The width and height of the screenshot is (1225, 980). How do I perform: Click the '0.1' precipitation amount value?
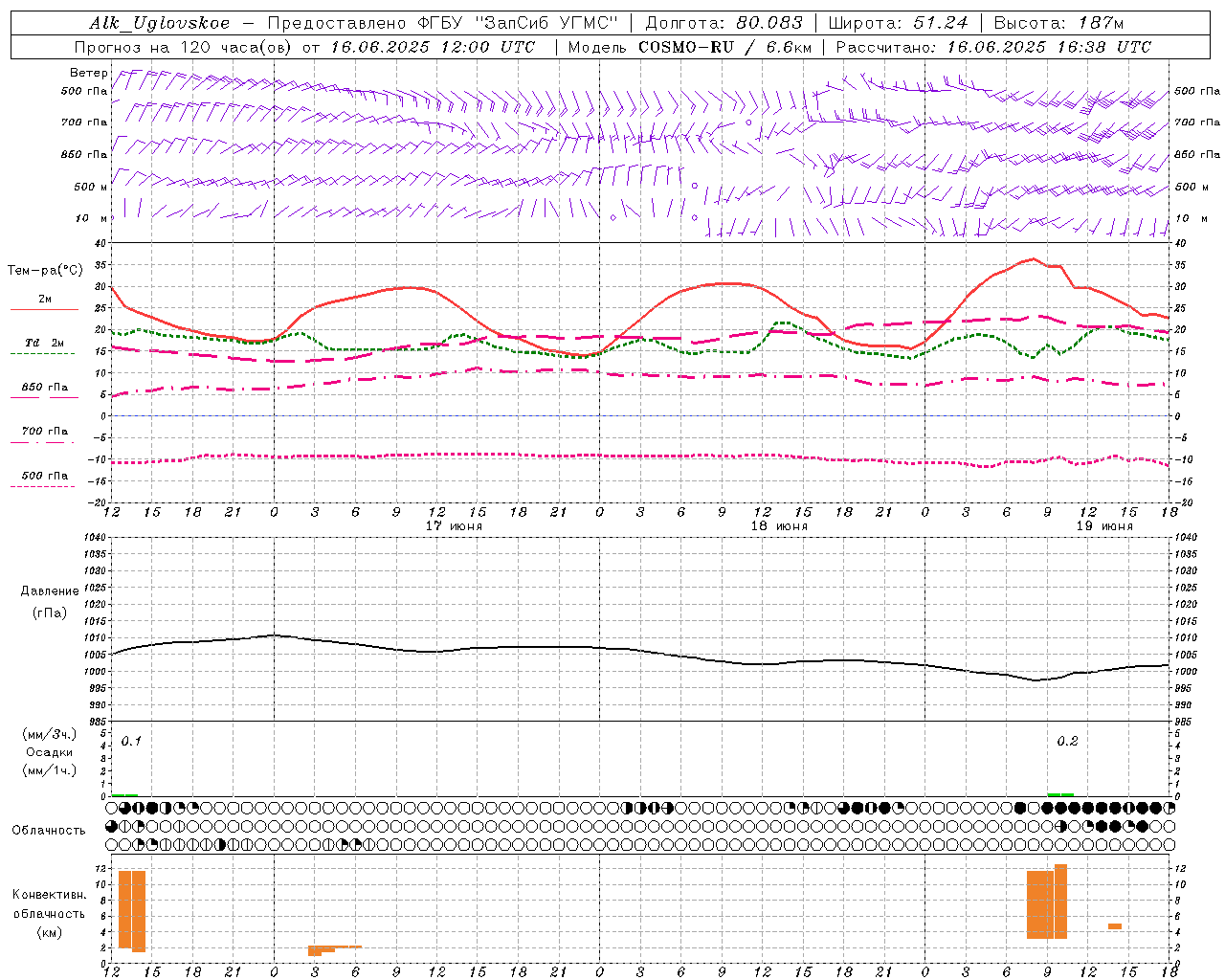coord(131,742)
